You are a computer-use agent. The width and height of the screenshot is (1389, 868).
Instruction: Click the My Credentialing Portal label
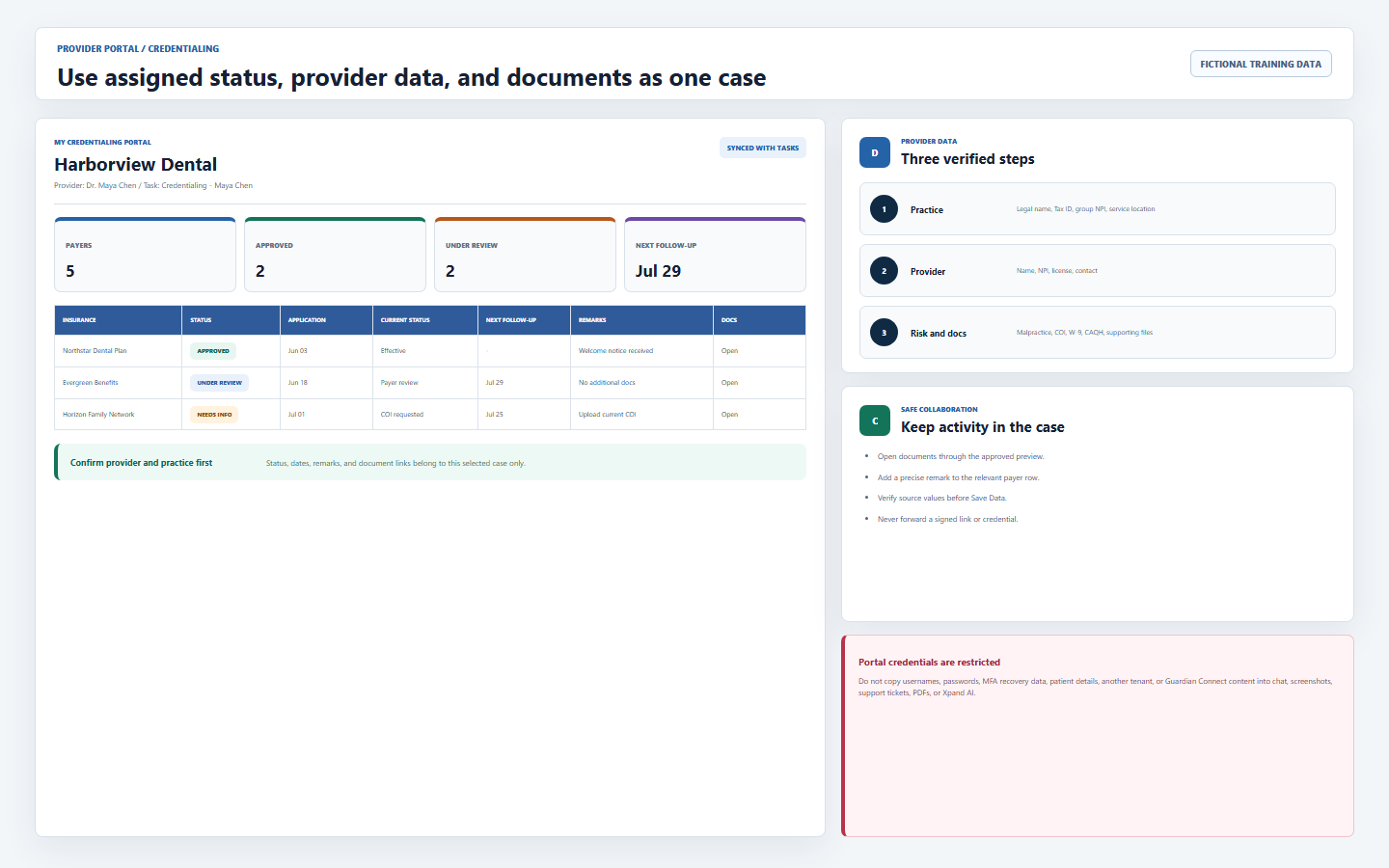102,142
